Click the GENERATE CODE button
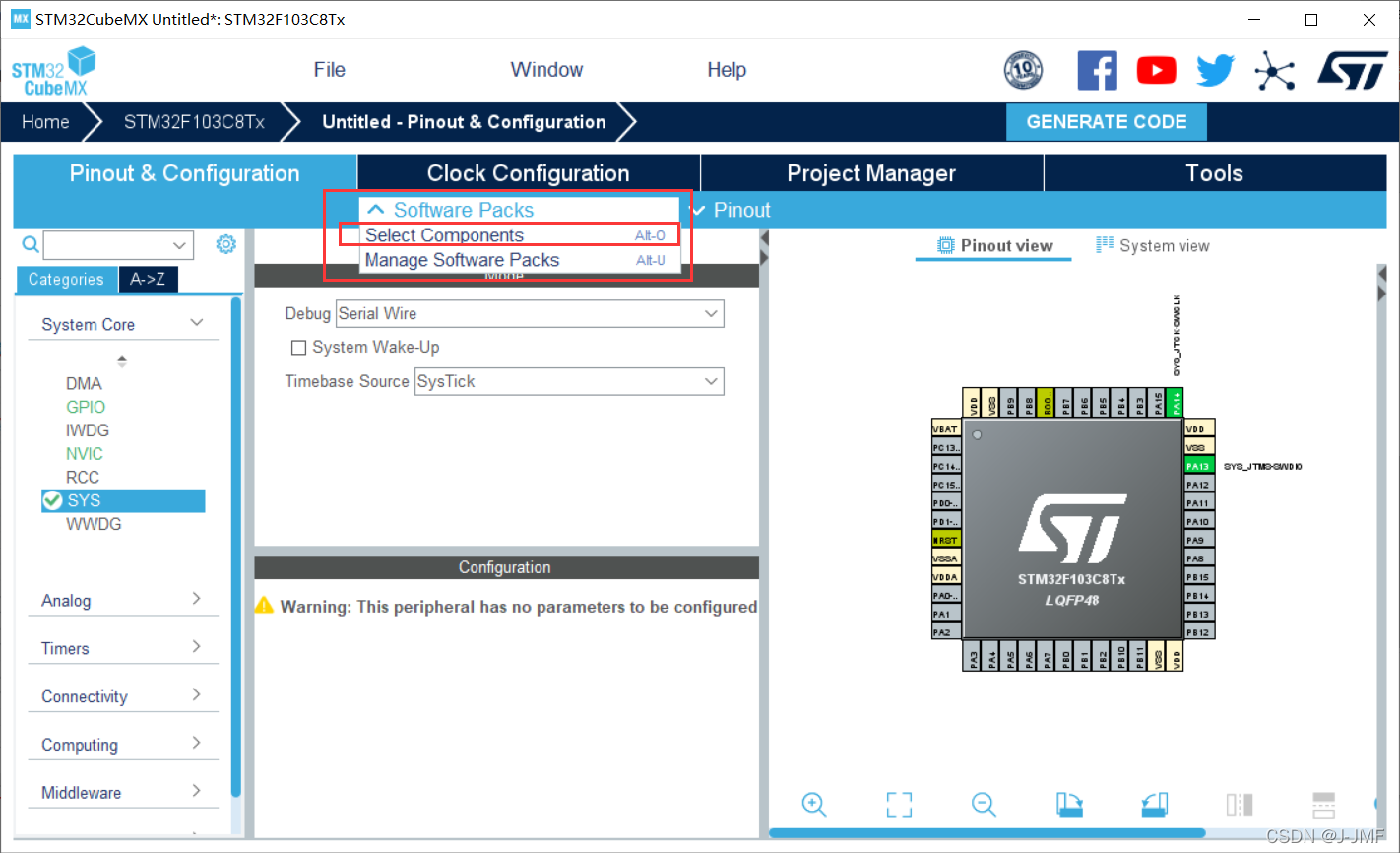This screenshot has height=853, width=1400. 1107,122
